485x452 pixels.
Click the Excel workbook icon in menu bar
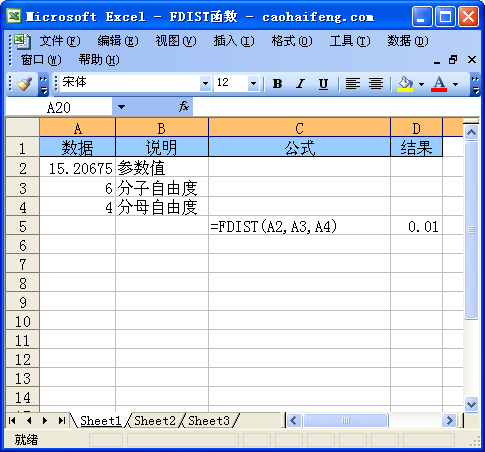click(x=22, y=41)
